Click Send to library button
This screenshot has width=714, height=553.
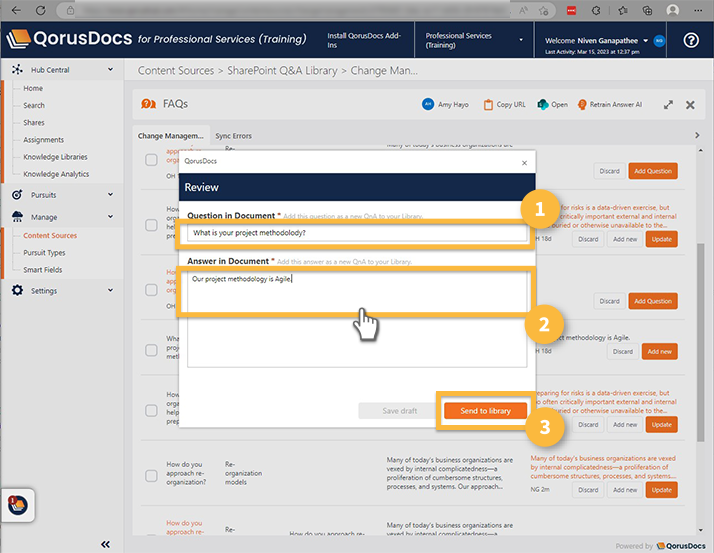click(485, 410)
